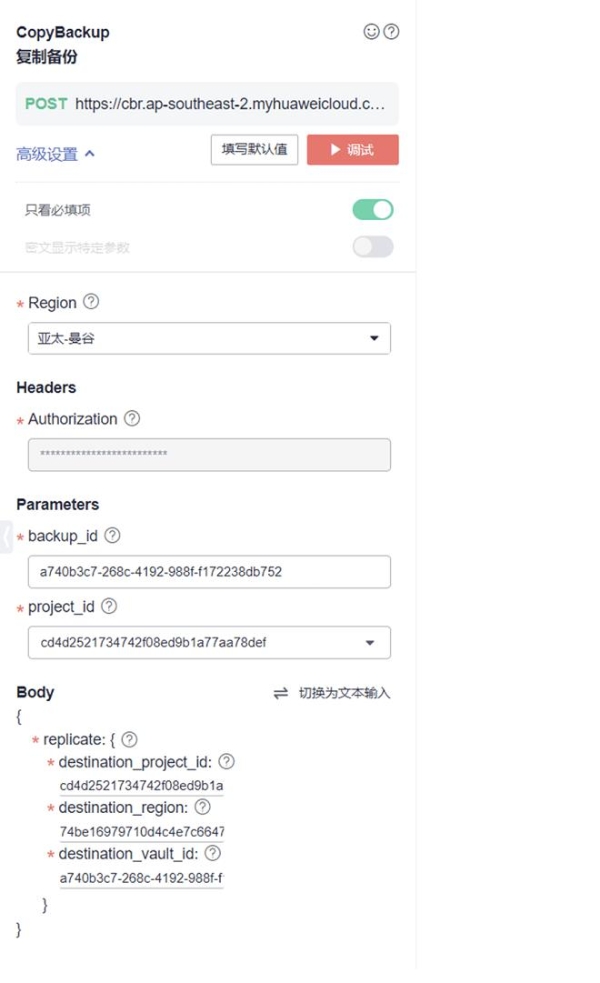600x983 pixels.
Task: Click the 填写默认值 button
Action: pos(254,150)
